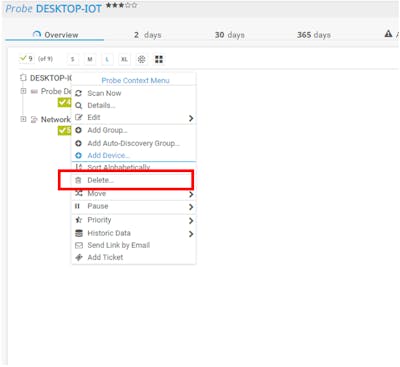
Task: Select the XL size view button
Action: pos(124,59)
